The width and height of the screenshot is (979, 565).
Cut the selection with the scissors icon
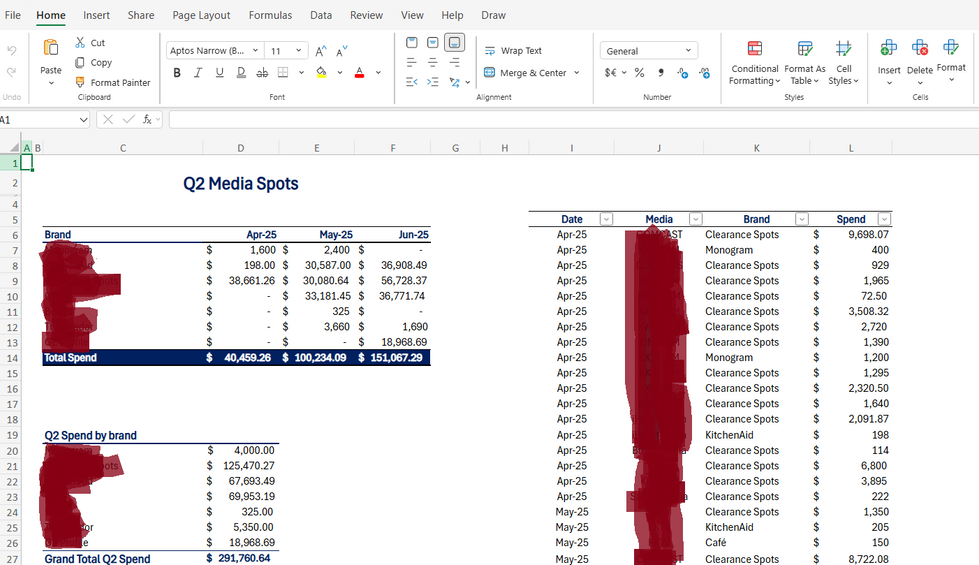point(80,42)
